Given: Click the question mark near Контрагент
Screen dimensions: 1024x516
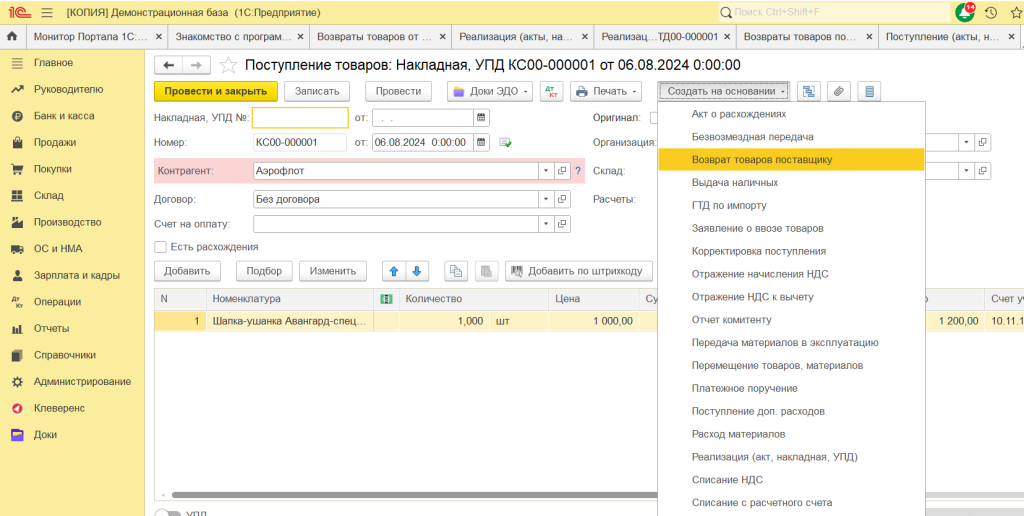Looking at the screenshot, I should (577, 171).
